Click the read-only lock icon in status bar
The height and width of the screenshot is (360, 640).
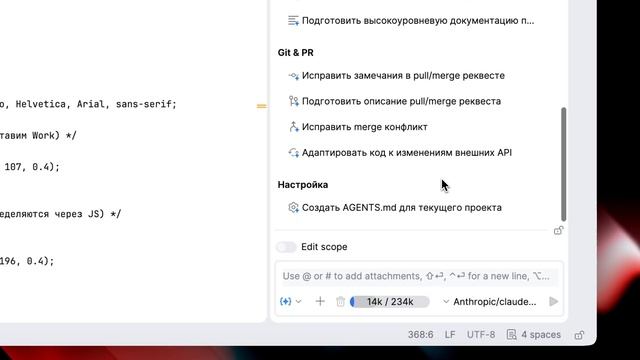[x=579, y=335]
